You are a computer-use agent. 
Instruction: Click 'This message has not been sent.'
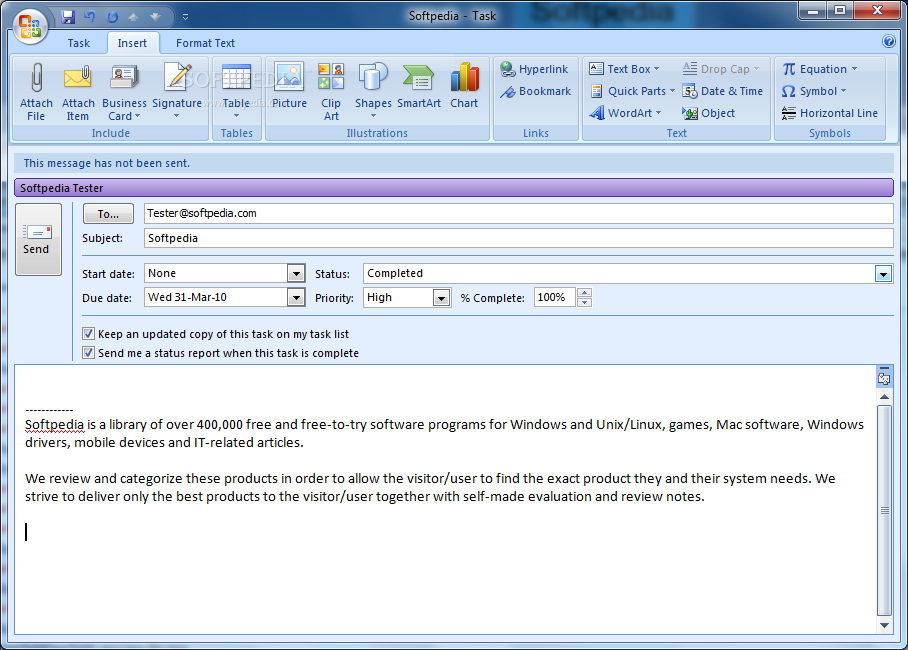point(107,163)
